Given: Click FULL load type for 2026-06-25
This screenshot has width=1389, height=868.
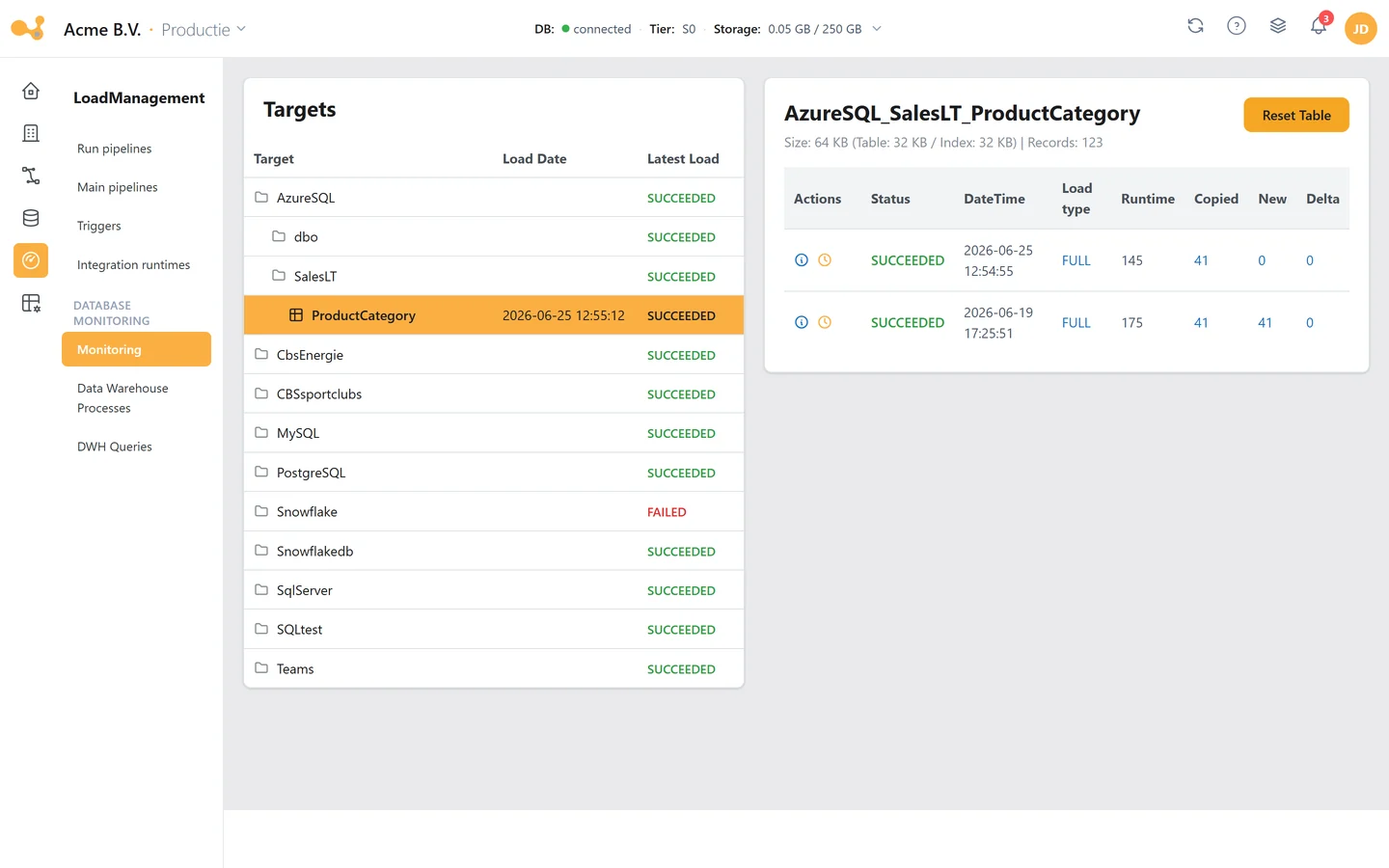Looking at the screenshot, I should coord(1076,260).
